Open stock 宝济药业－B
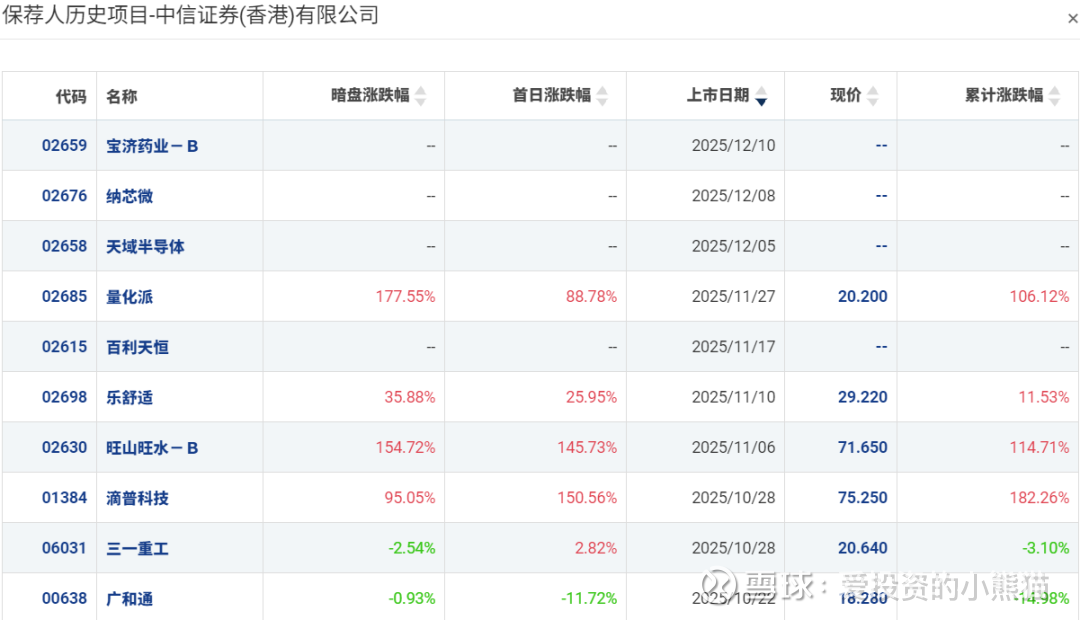The width and height of the screenshot is (1080, 620). (152, 146)
